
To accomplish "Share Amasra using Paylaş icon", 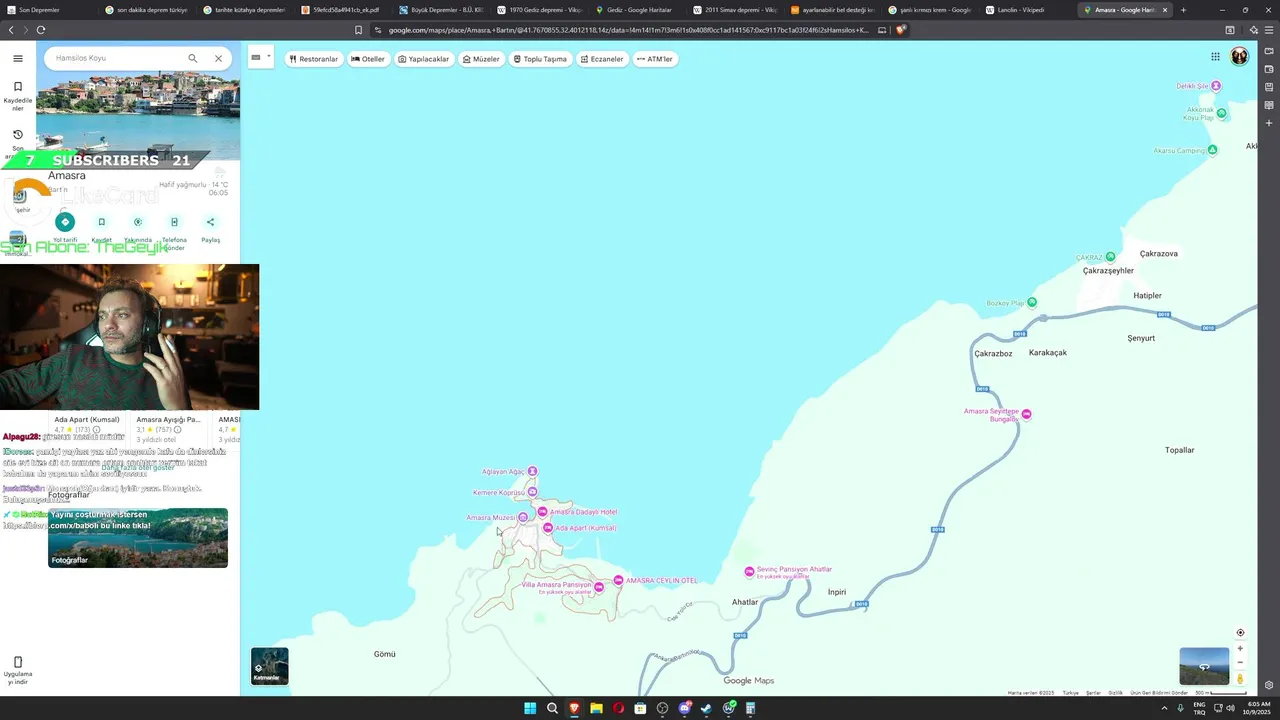I will [210, 222].
